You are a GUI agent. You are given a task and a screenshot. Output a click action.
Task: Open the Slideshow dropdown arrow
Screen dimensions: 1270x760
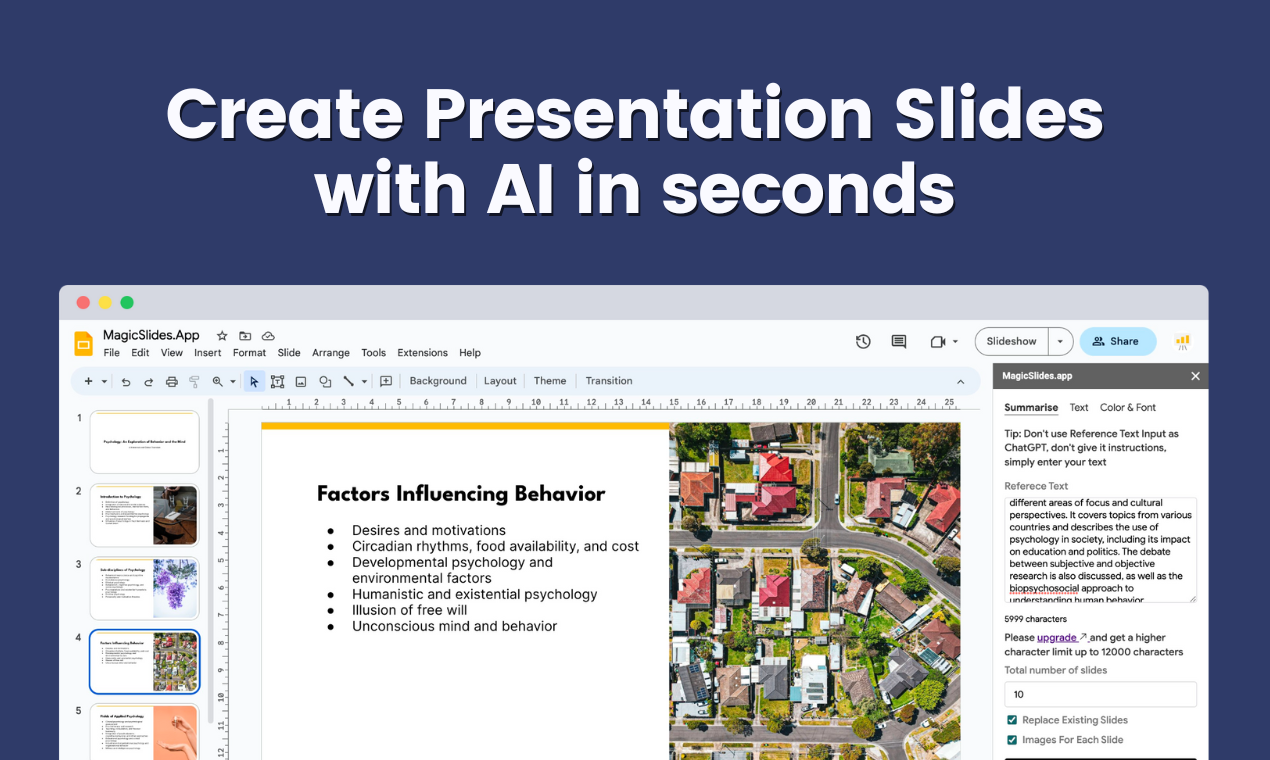click(1060, 341)
